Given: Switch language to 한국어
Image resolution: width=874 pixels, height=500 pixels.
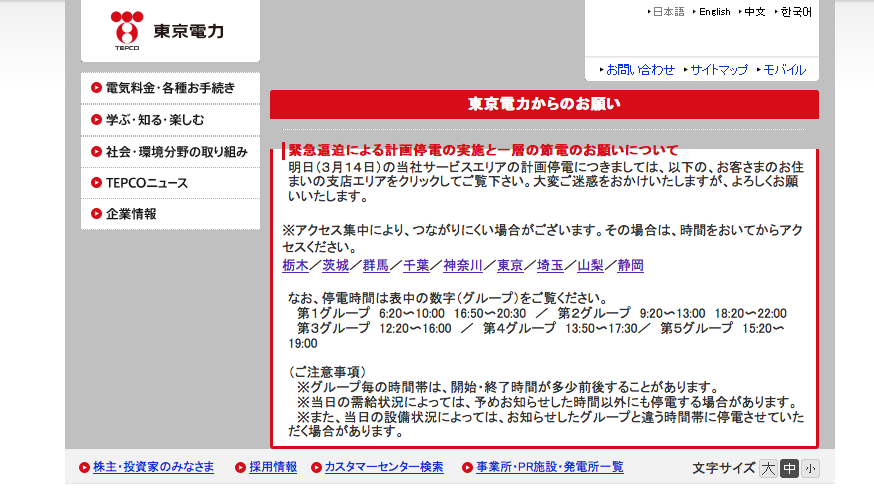Looking at the screenshot, I should point(796,12).
